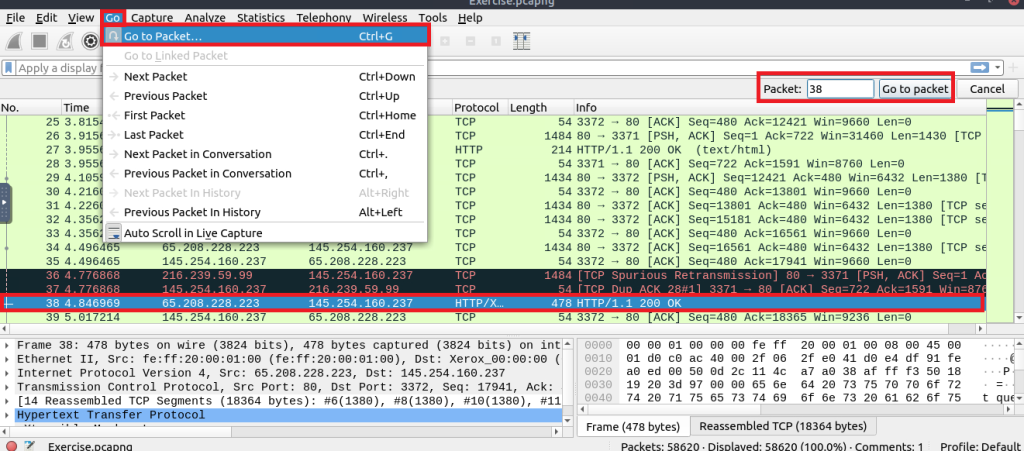Image resolution: width=1024 pixels, height=451 pixels.
Task: Click the stop capture square icon
Action: click(39, 41)
